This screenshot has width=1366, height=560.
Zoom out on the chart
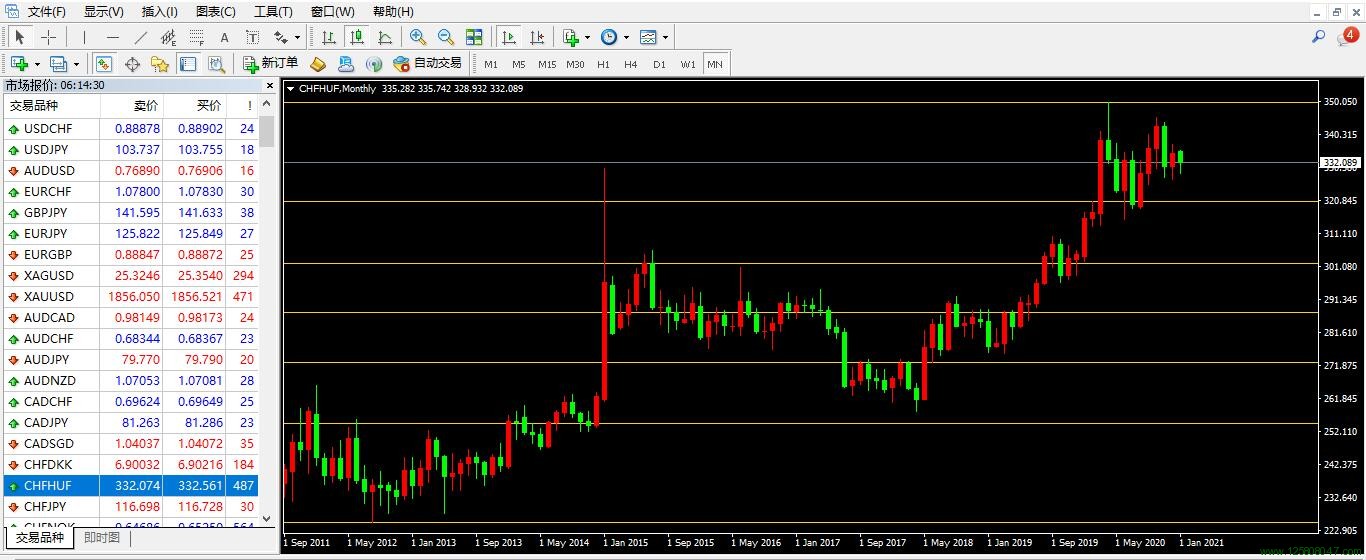(x=446, y=37)
